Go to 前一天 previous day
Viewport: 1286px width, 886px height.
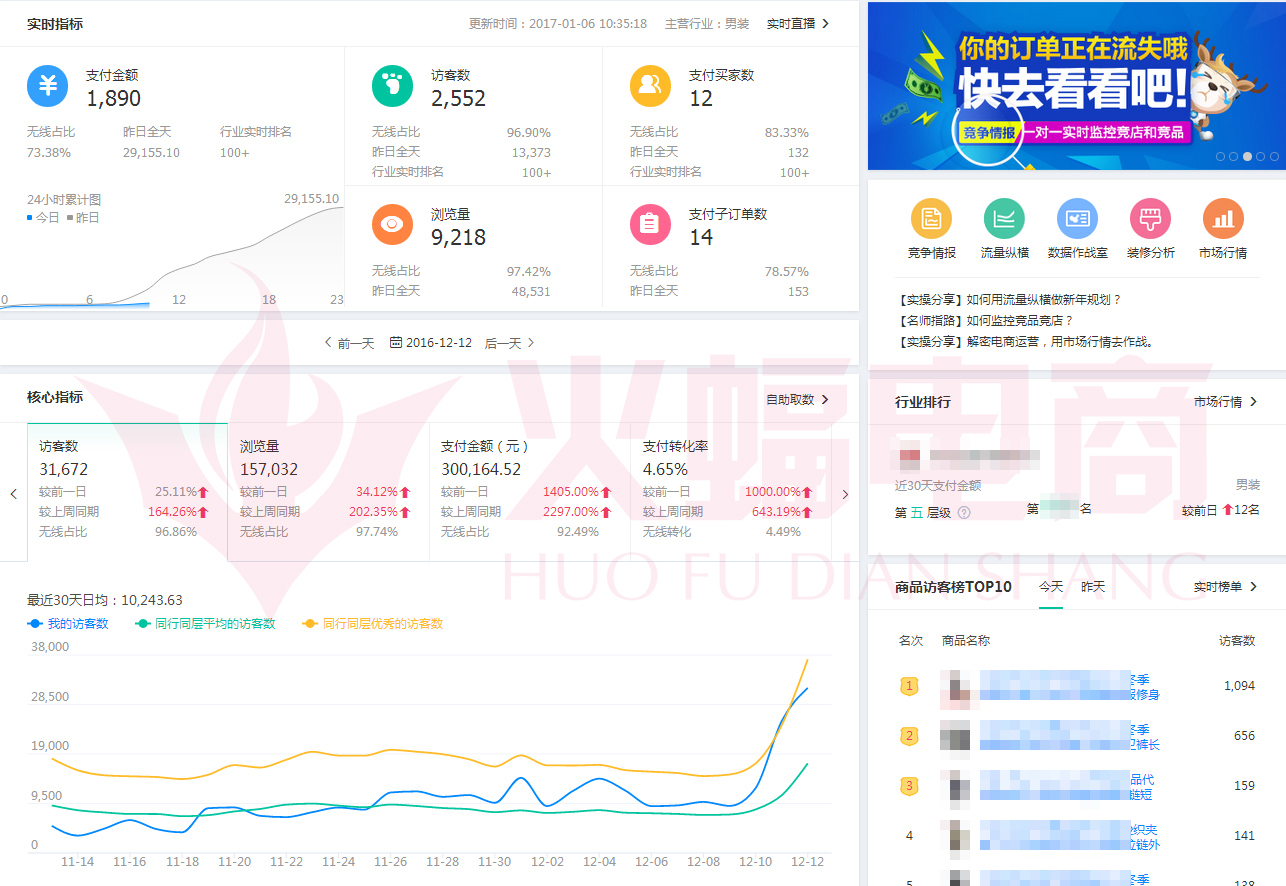[349, 343]
